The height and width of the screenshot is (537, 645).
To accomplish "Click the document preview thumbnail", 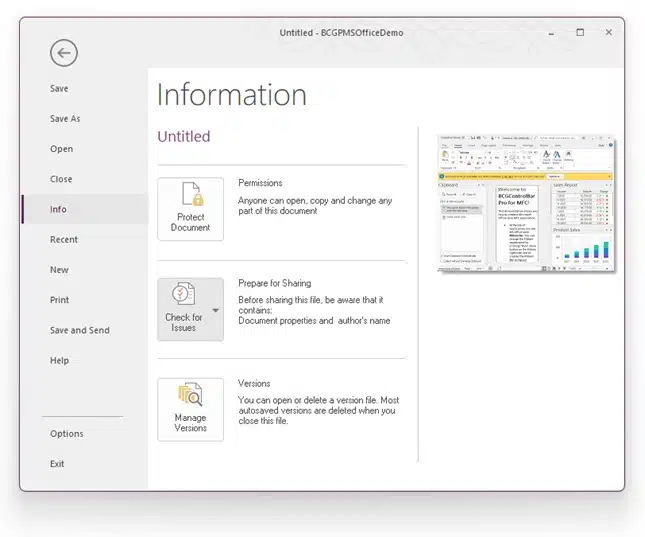I will [x=526, y=203].
